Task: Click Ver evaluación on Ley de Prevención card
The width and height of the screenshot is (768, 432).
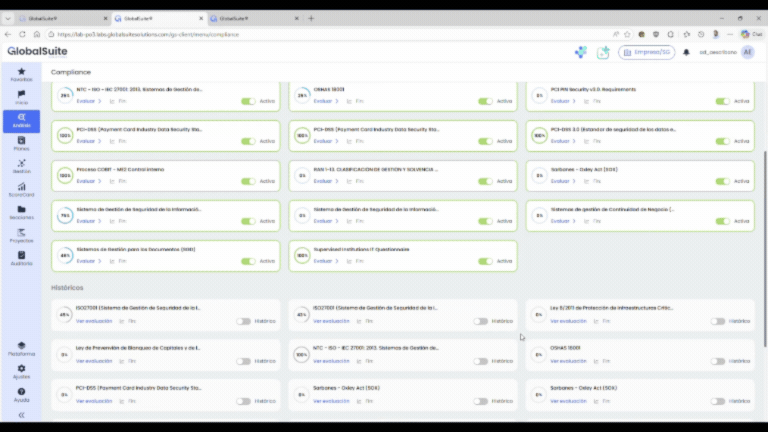Action: pos(94,361)
